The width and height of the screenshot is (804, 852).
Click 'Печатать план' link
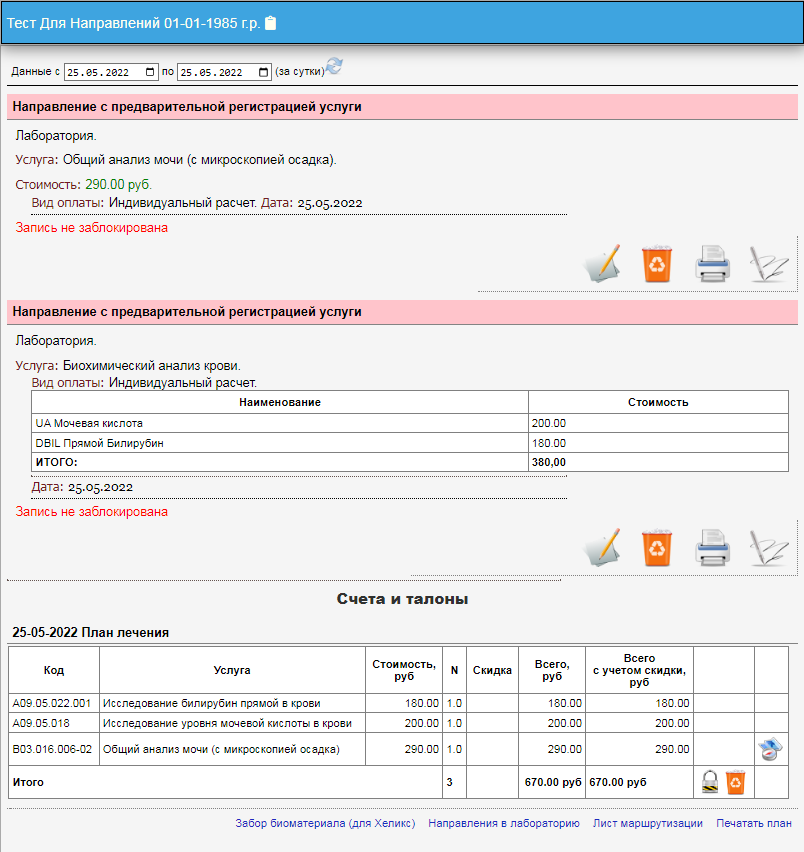click(x=753, y=824)
